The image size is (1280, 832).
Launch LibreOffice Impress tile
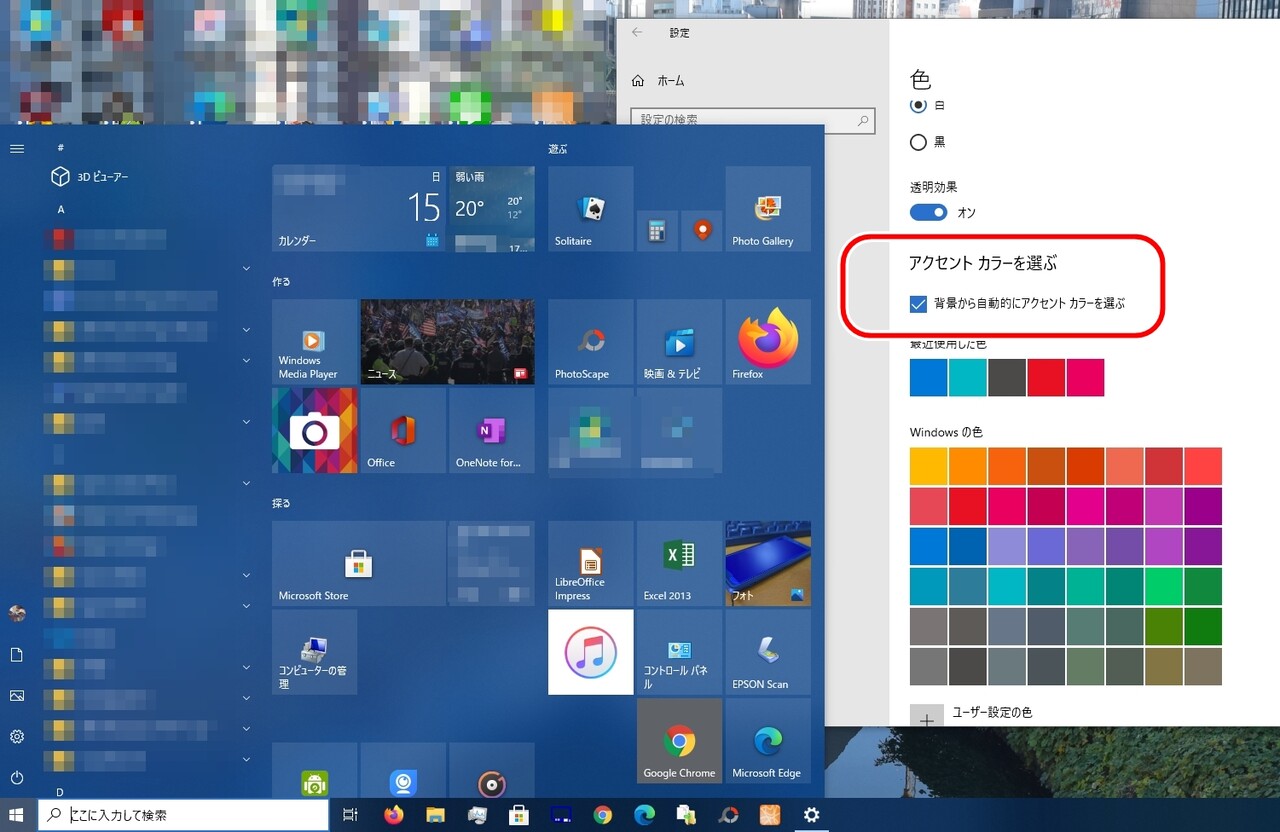[591, 564]
